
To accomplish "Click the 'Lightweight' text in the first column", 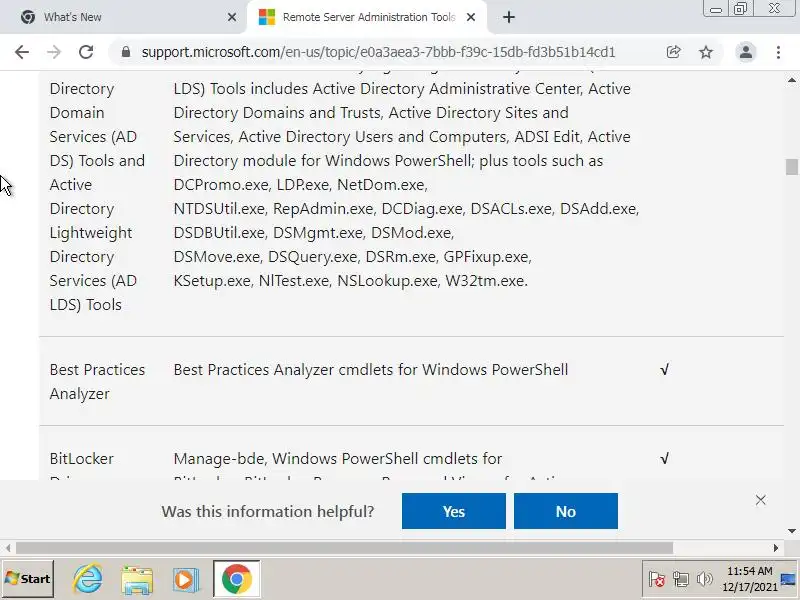I will 91,233.
